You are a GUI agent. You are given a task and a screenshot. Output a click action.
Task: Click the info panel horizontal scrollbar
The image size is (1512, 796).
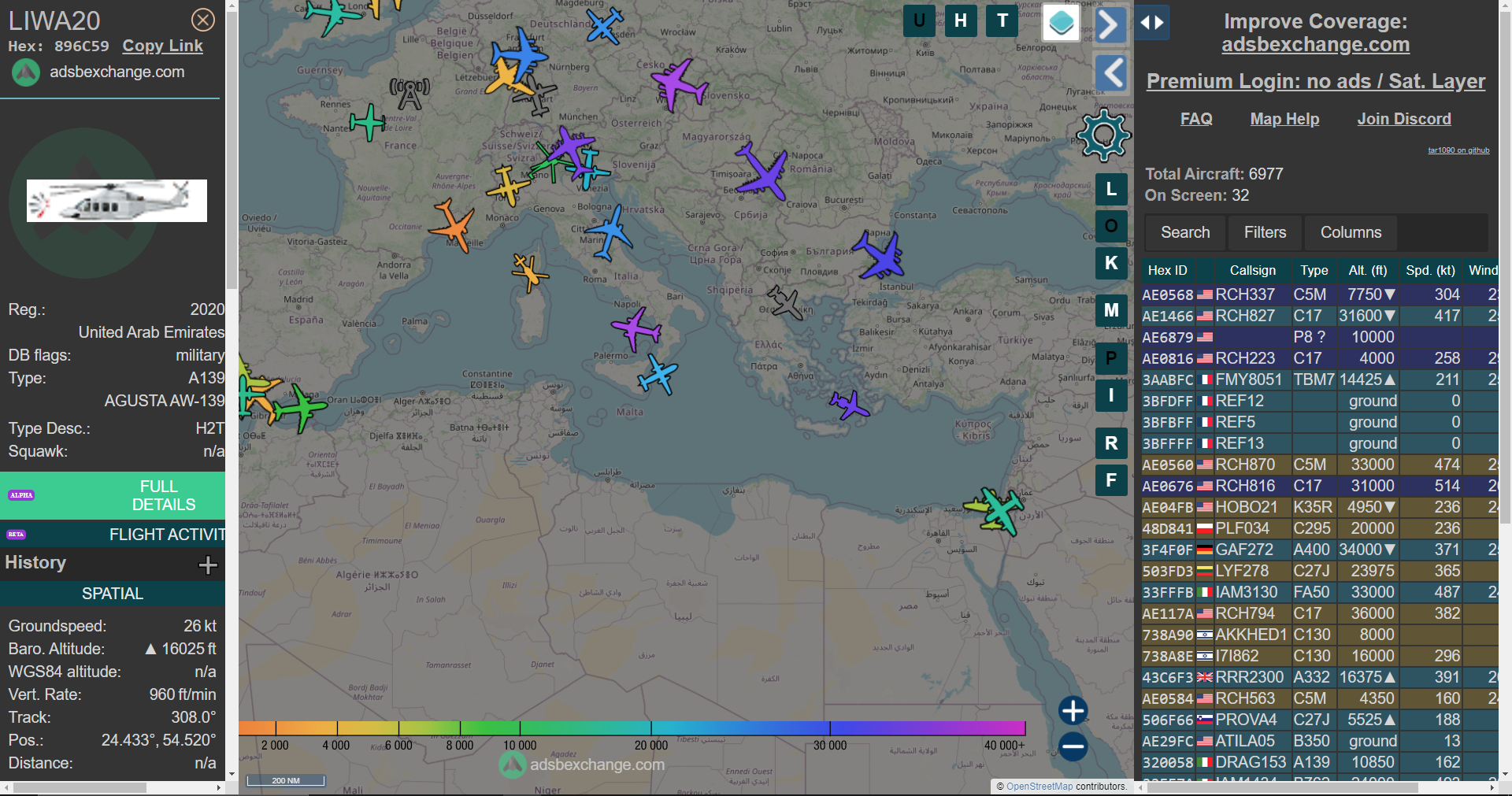tap(80, 787)
